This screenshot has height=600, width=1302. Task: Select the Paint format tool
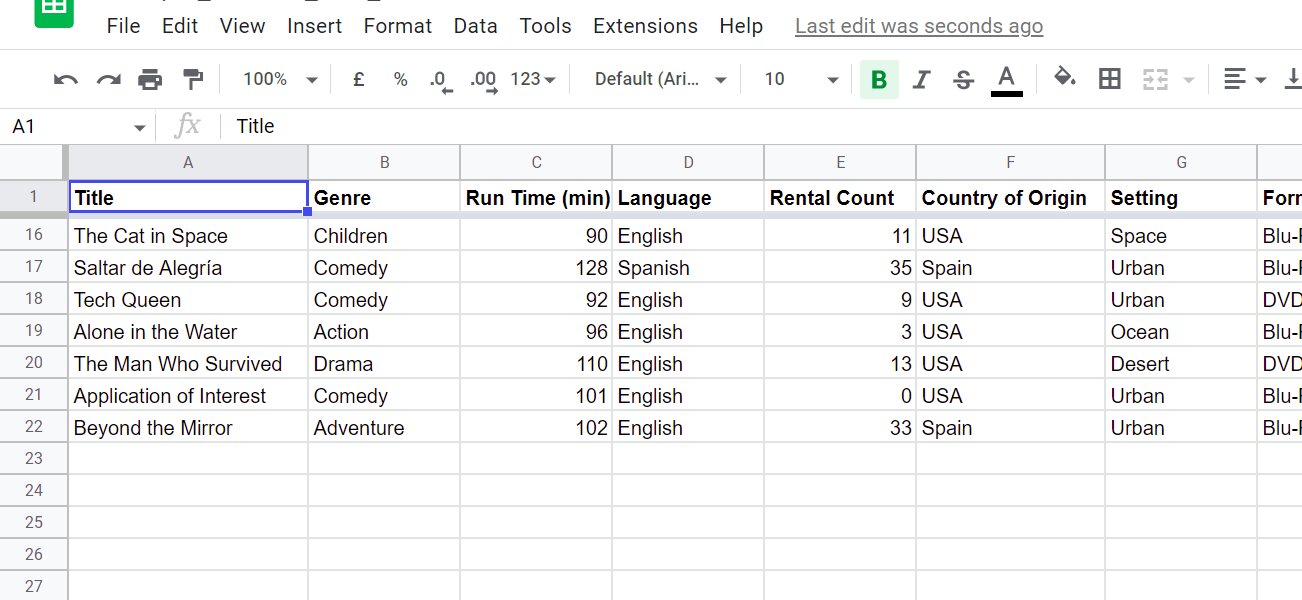pos(192,78)
